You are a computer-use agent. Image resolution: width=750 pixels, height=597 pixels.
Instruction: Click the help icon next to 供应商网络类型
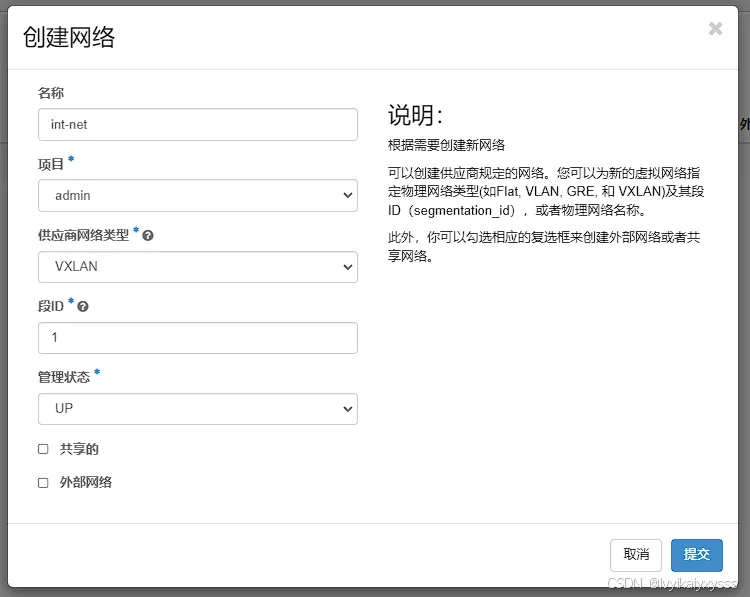pos(148,235)
